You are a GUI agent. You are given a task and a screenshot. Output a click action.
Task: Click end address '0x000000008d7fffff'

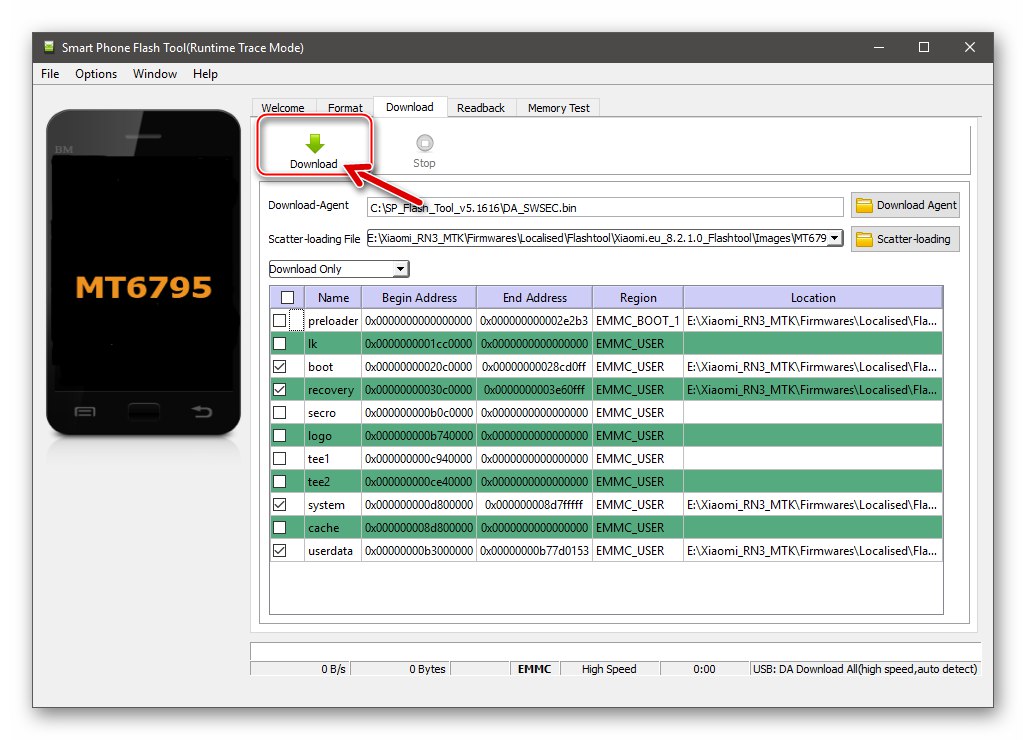(535, 504)
